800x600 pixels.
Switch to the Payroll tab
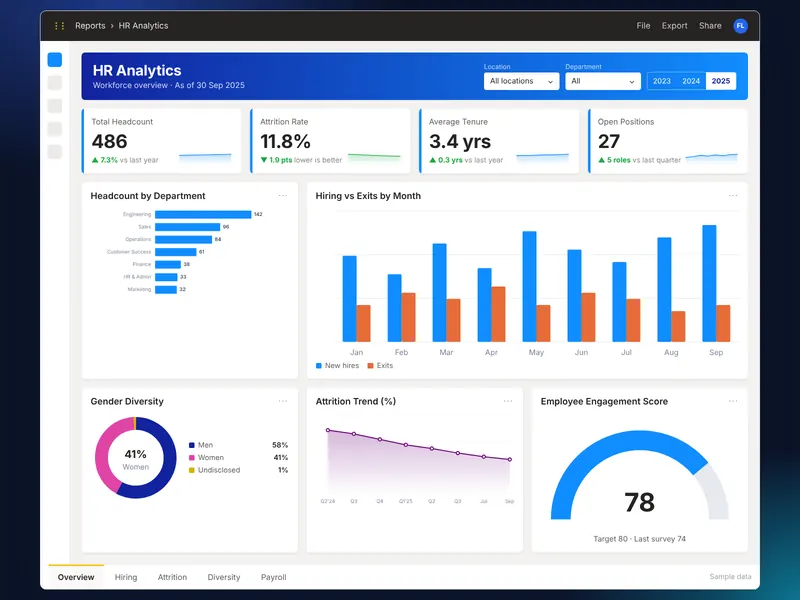[x=273, y=577]
